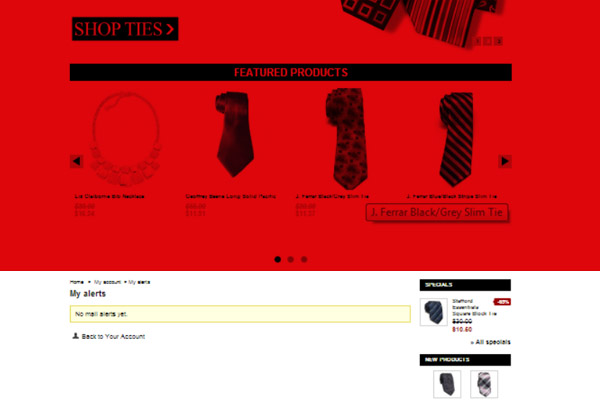
Task: Click the Home breadcrumb link
Action: click(77, 282)
